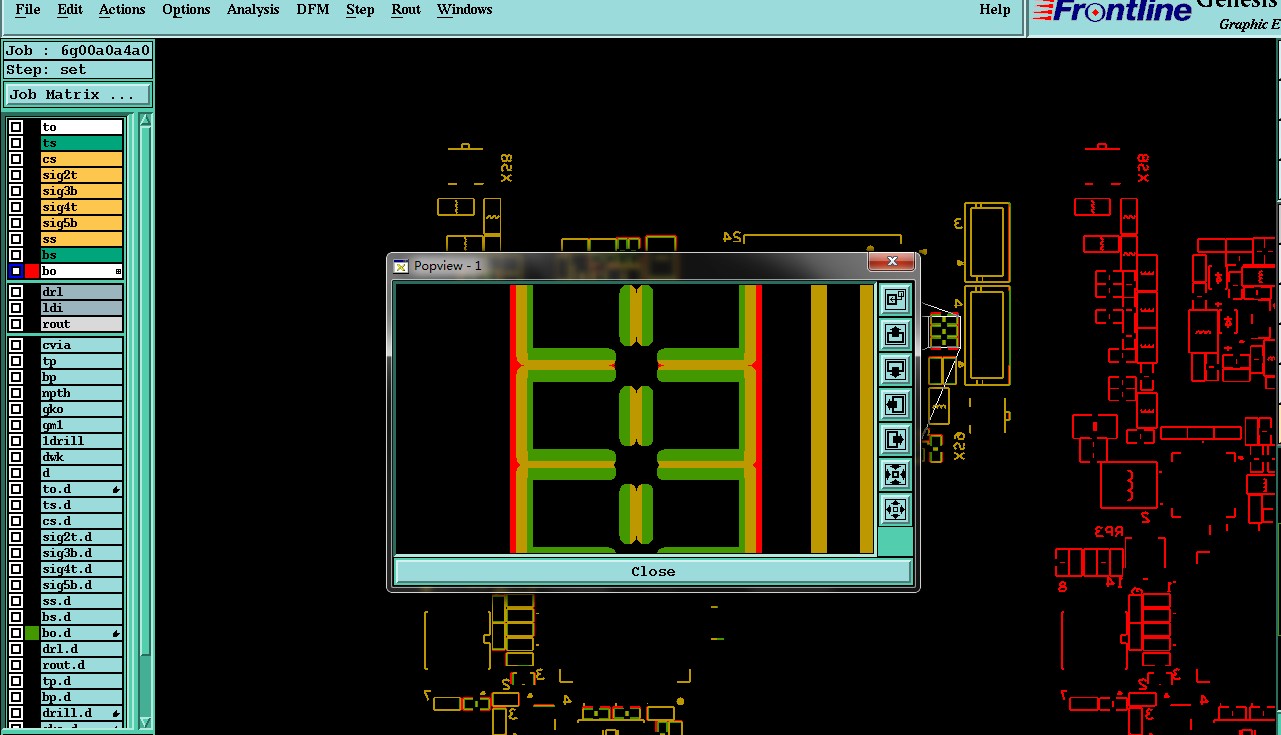Image resolution: width=1281 pixels, height=735 pixels.
Task: Enable display checkbox for layer sig3b
Action: 16,191
